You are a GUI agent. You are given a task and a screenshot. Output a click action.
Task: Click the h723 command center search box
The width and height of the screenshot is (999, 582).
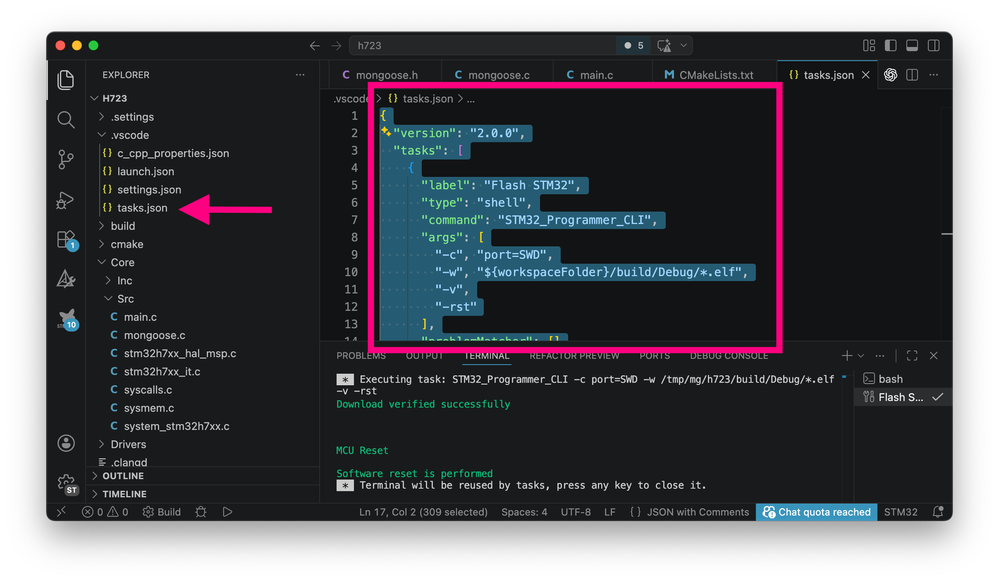pyautogui.click(x=484, y=46)
